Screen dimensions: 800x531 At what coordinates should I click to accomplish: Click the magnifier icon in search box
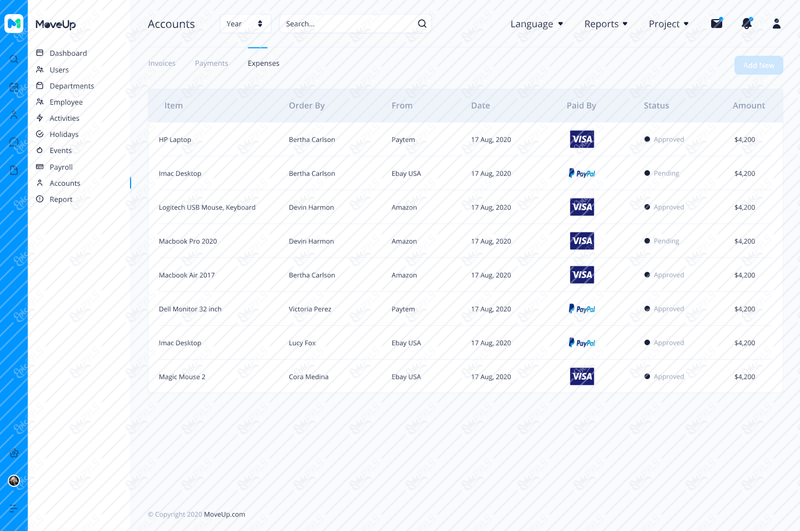pyautogui.click(x=422, y=23)
